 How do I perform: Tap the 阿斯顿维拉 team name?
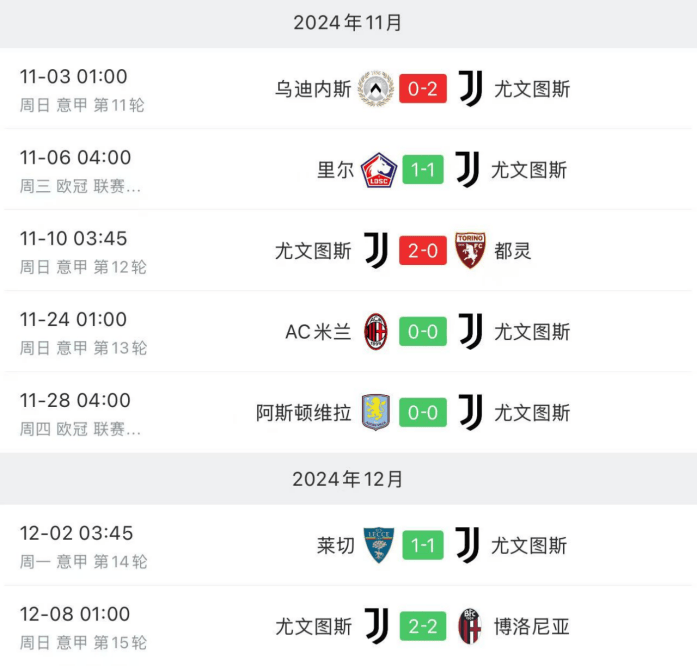pos(304,413)
